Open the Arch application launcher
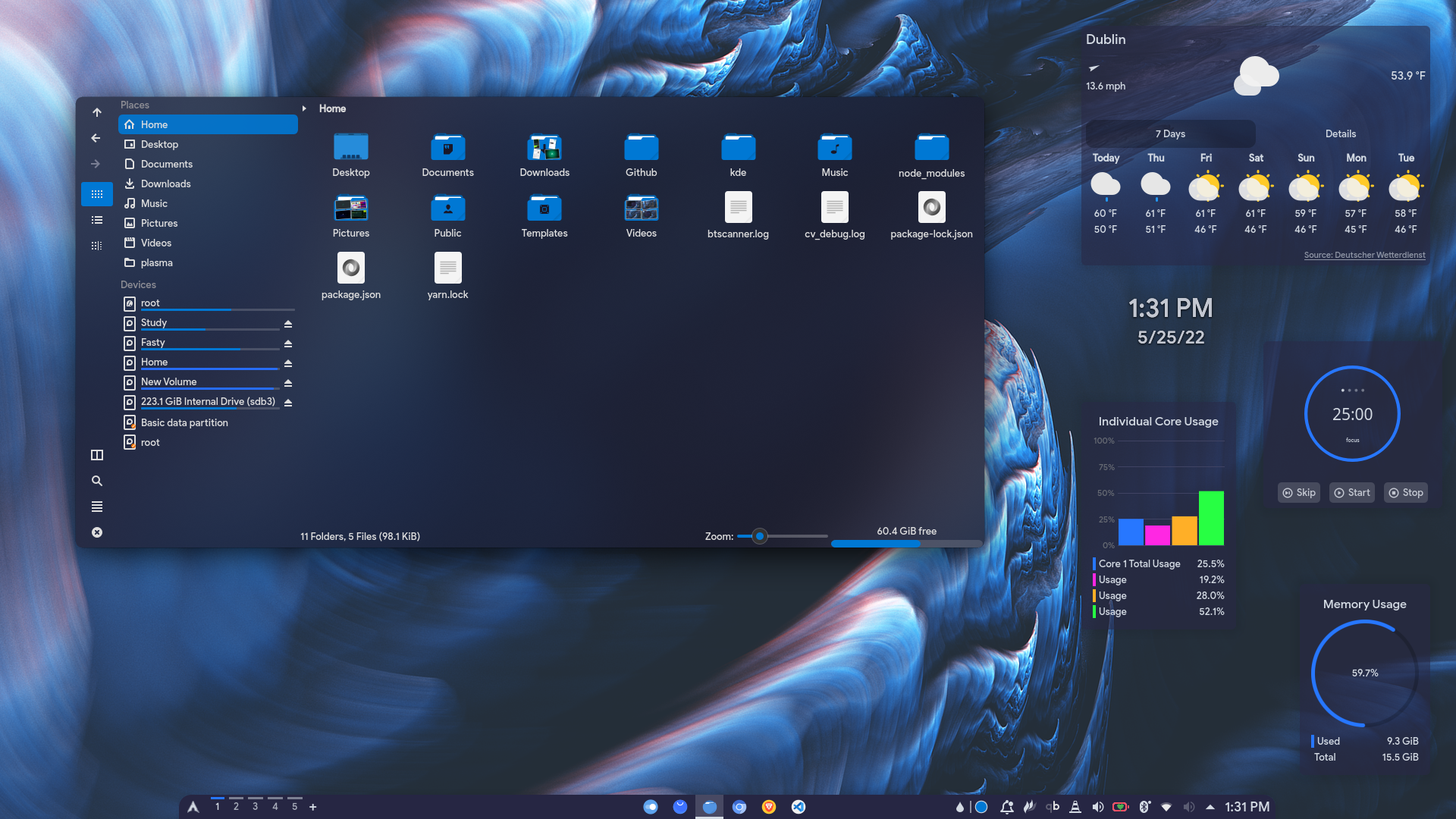Screen dimensions: 1456x819 pos(193,807)
